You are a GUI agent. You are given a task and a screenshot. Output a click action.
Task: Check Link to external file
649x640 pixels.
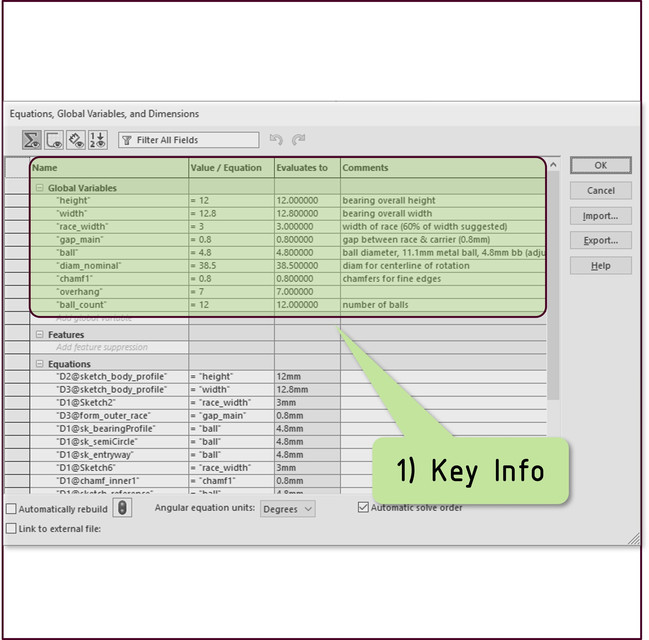point(12,529)
